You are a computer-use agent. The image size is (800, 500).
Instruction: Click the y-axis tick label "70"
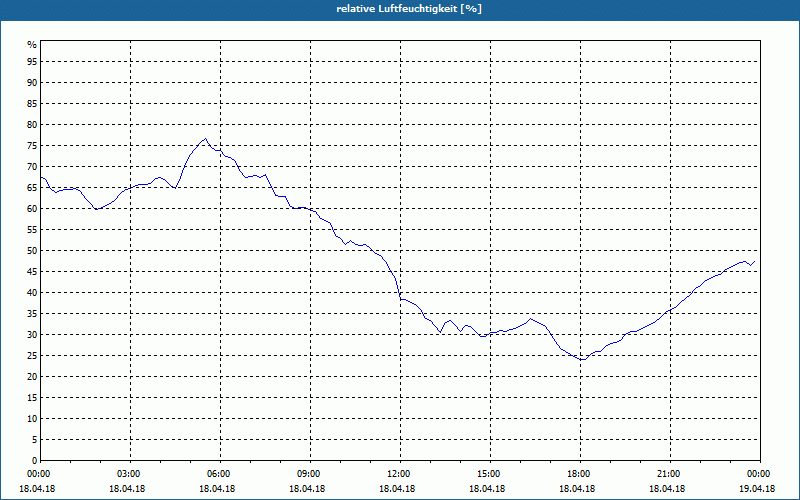(x=32, y=167)
